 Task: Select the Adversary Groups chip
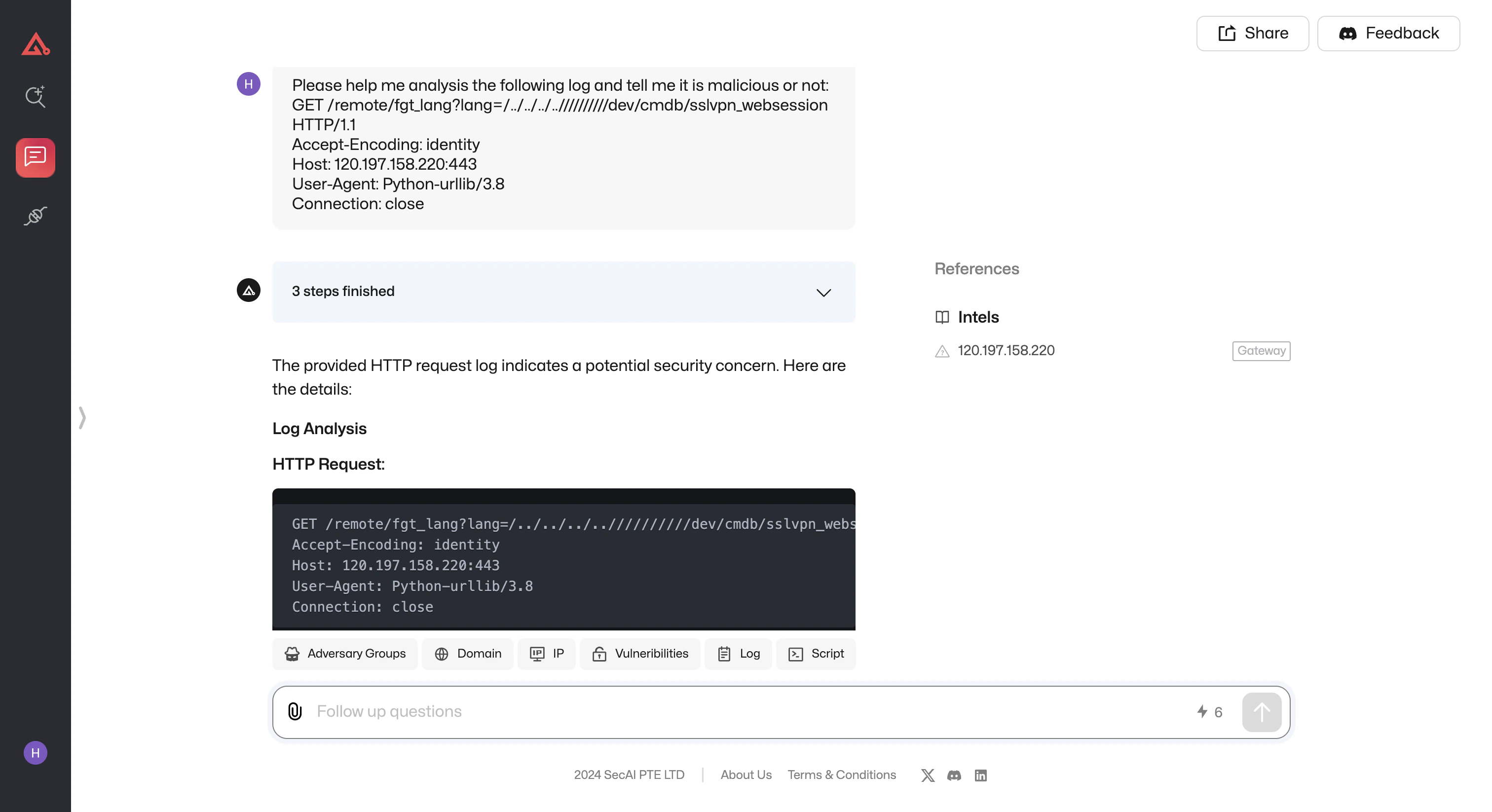click(345, 654)
